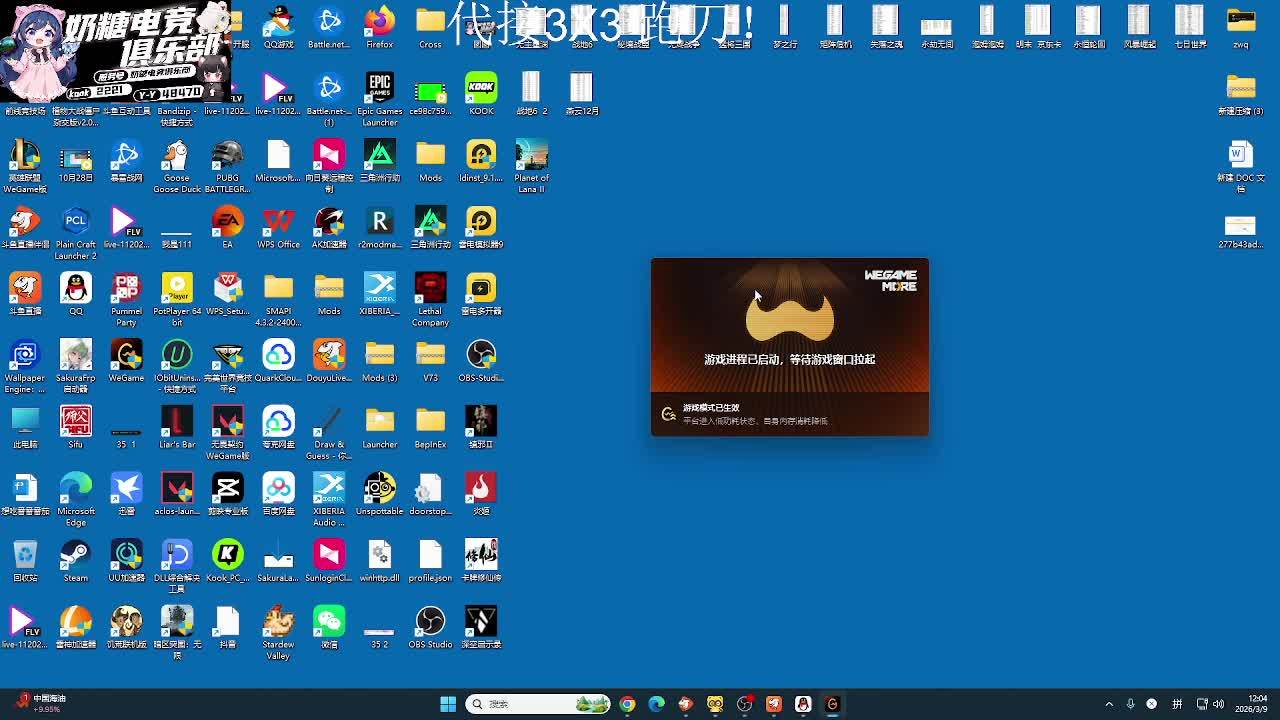The width and height of the screenshot is (1280, 720).
Task: Open the Goose Goose Duck shortcut
Action: (x=176, y=157)
